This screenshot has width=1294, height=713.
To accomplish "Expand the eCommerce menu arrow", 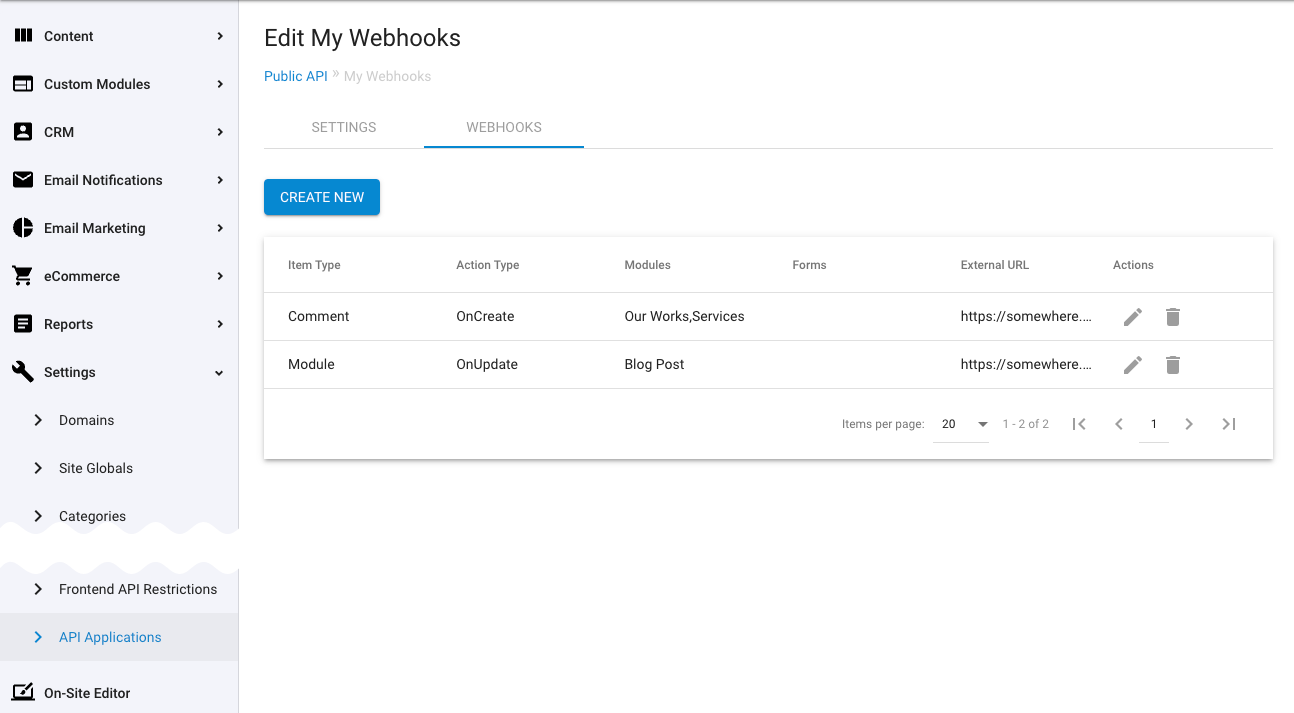I will [x=220, y=276].
